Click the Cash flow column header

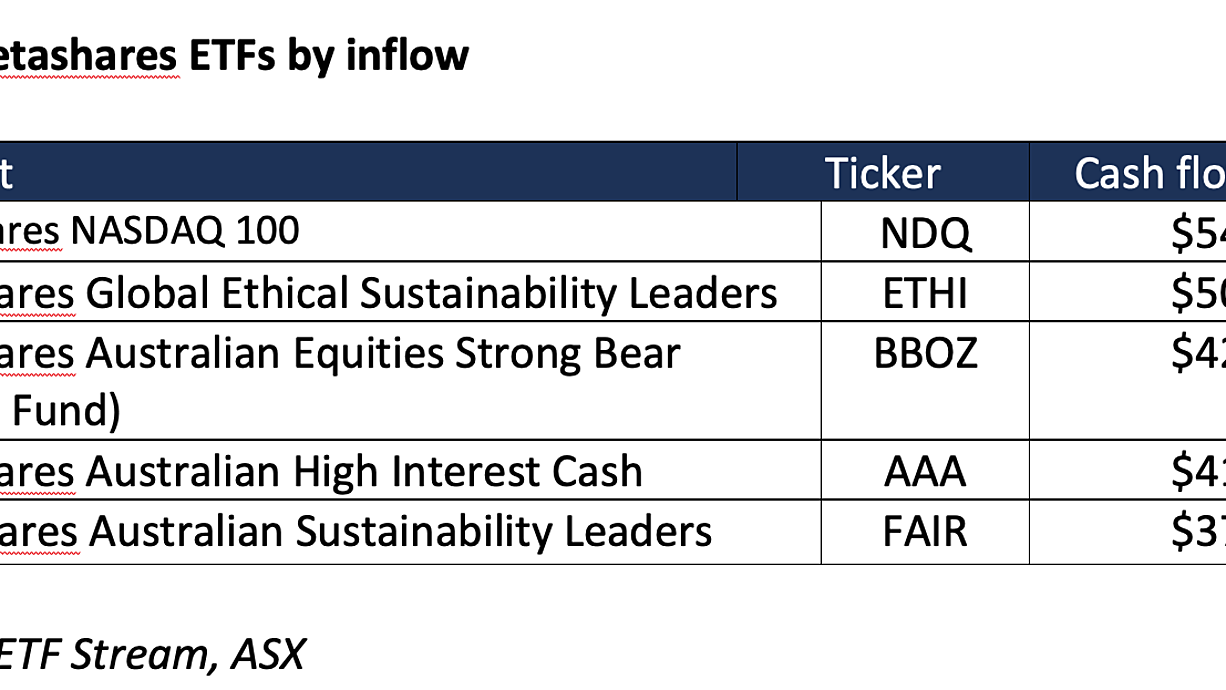tap(1149, 173)
